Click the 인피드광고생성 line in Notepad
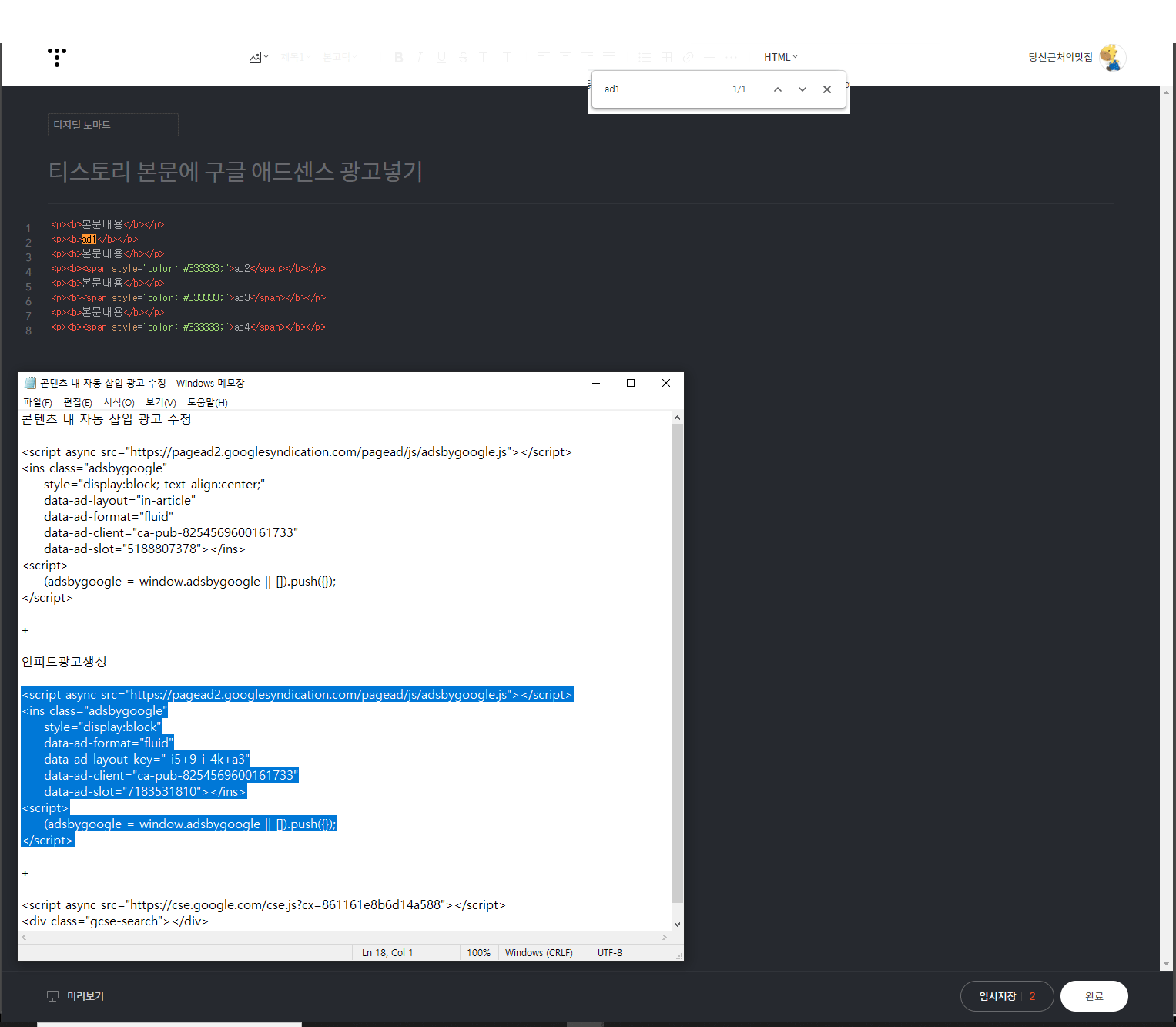 [x=64, y=662]
